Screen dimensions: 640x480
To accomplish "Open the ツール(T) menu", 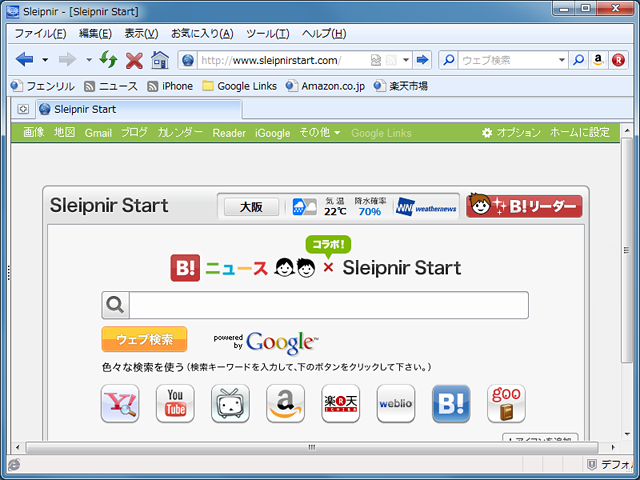I will [x=268, y=33].
